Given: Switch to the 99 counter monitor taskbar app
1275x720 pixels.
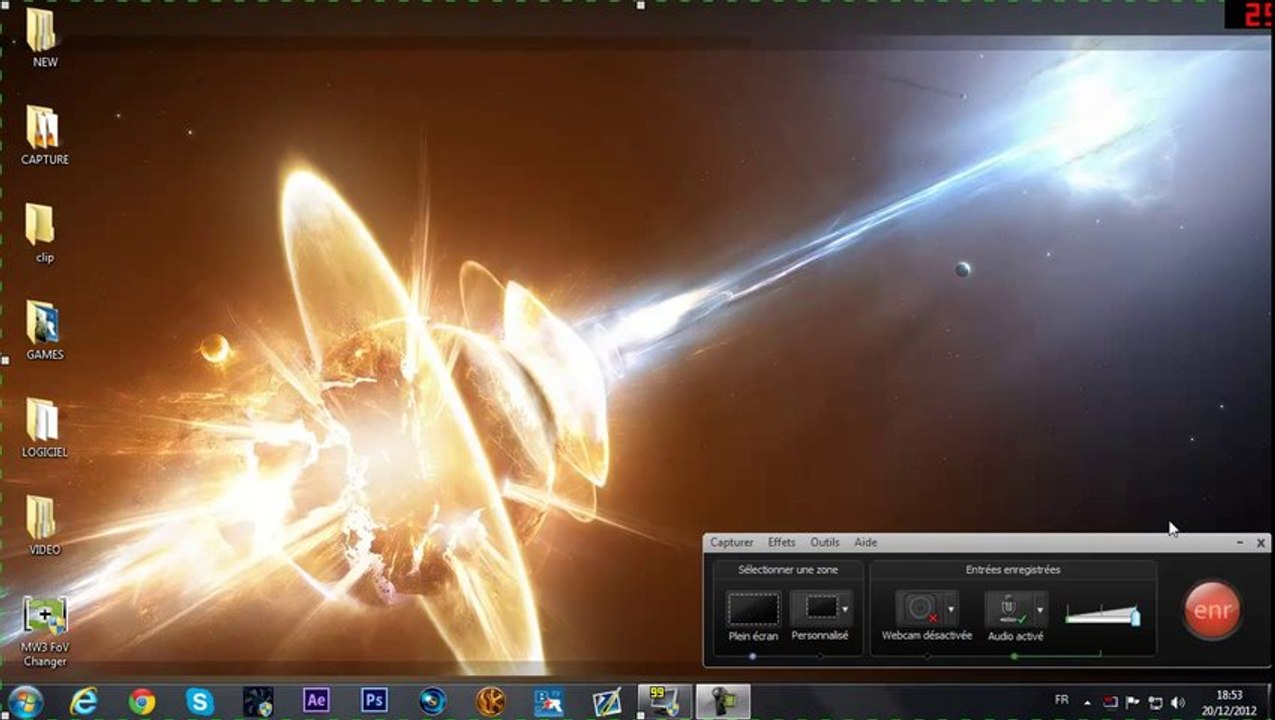Looking at the screenshot, I should click(664, 701).
